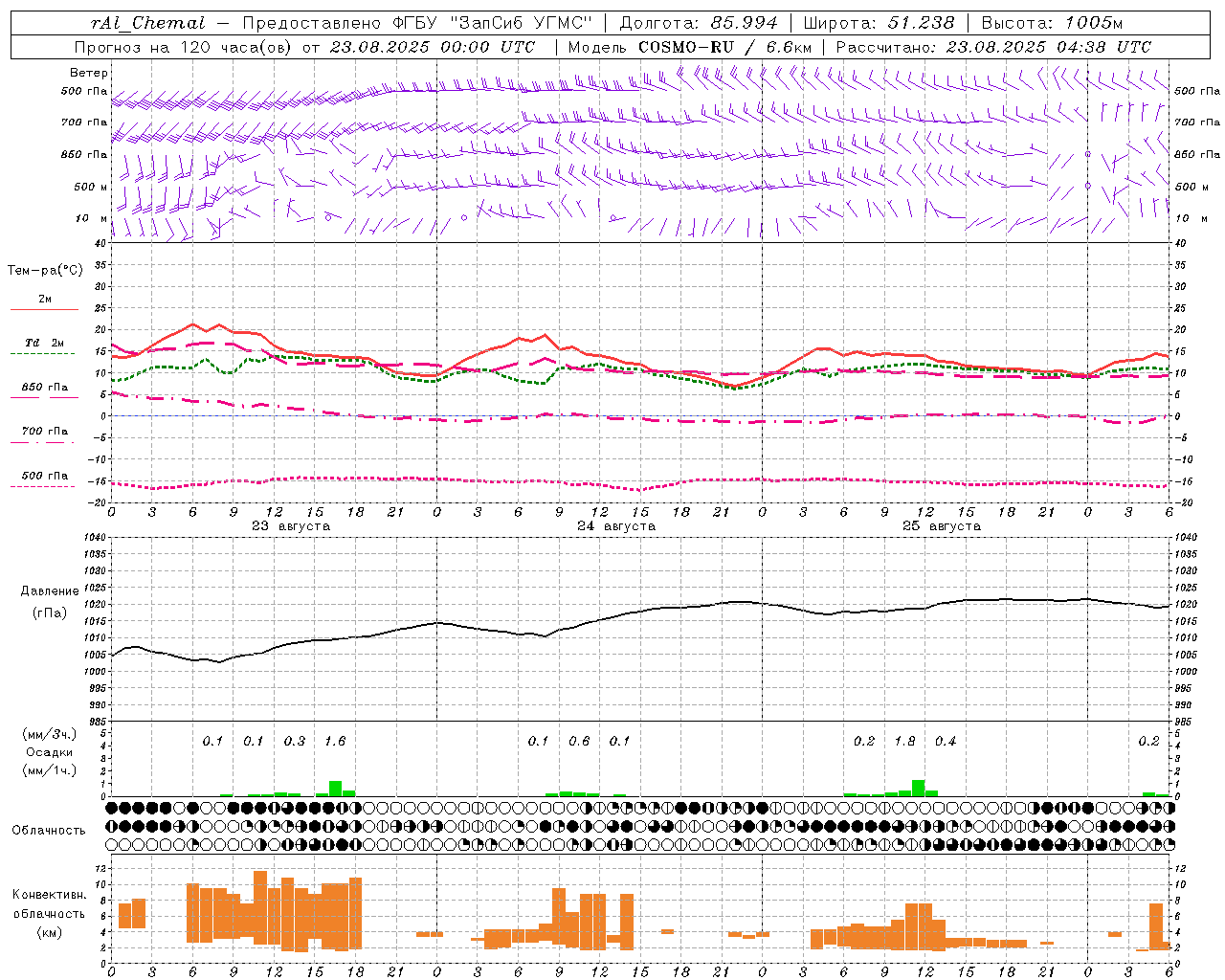1225x980 pixels.
Task: Click the "2м" temperature legend label
Action: [45, 300]
